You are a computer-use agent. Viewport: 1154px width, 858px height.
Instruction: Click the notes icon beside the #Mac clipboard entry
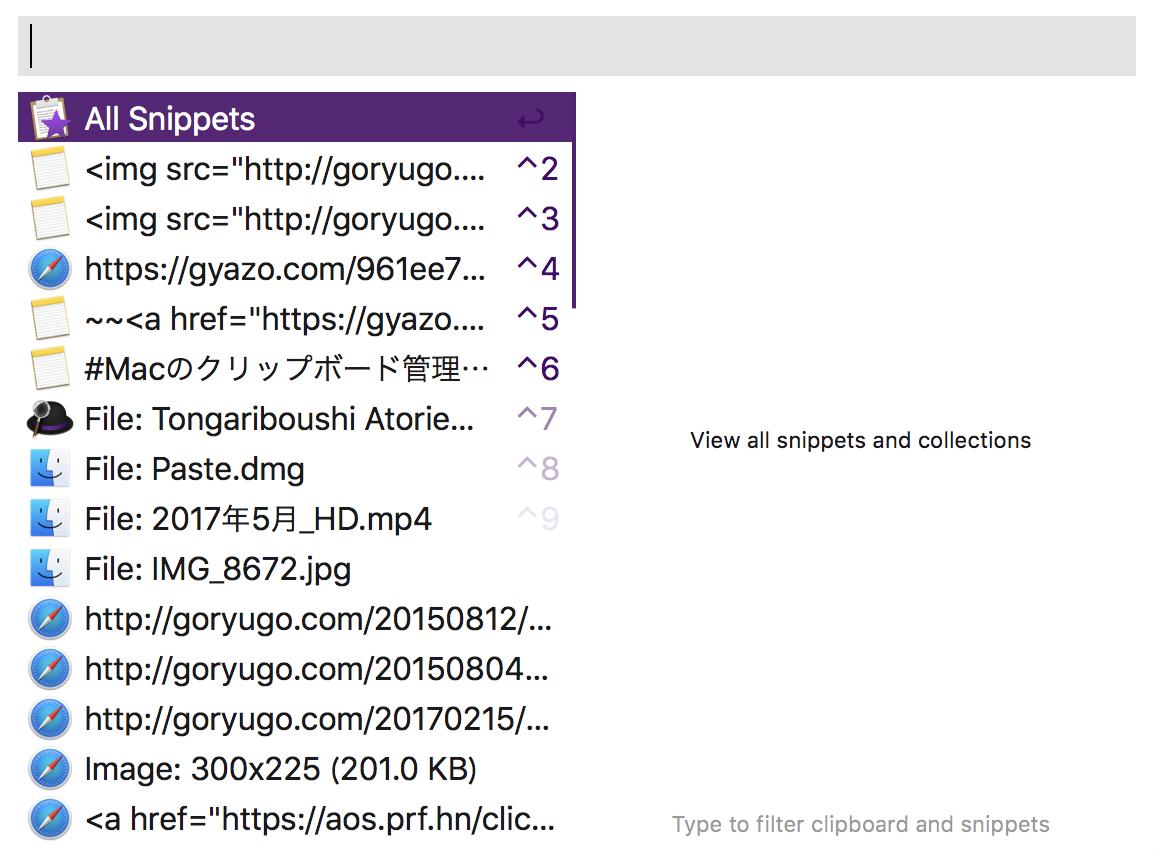pyautogui.click(x=50, y=369)
